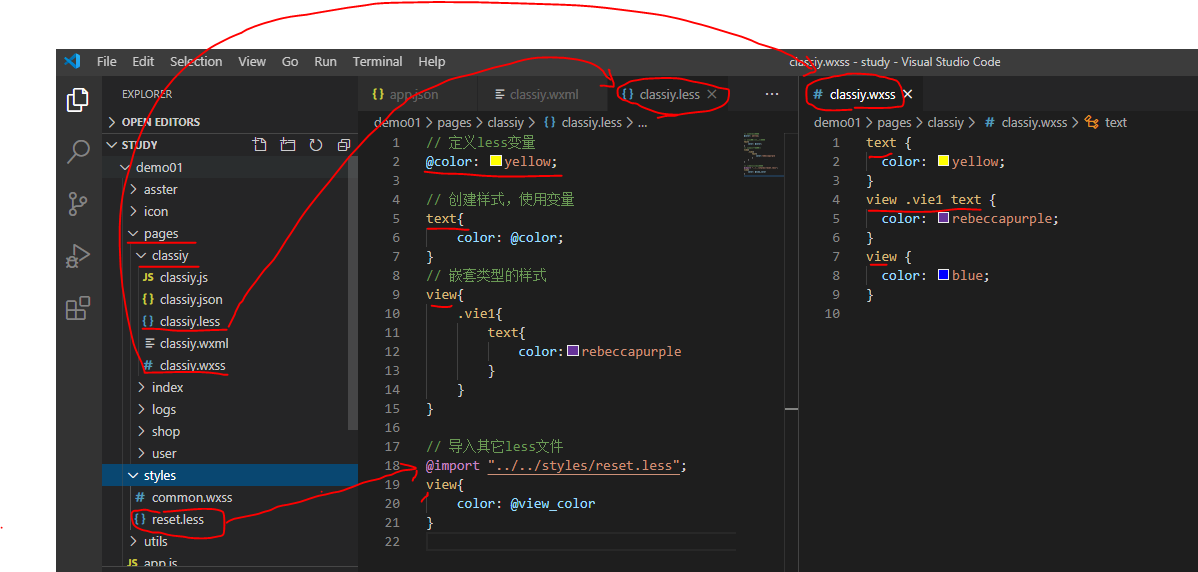Click rebeccapurple swatch in classiy.wxss editor
The height and width of the screenshot is (572, 1198).
[x=944, y=218]
